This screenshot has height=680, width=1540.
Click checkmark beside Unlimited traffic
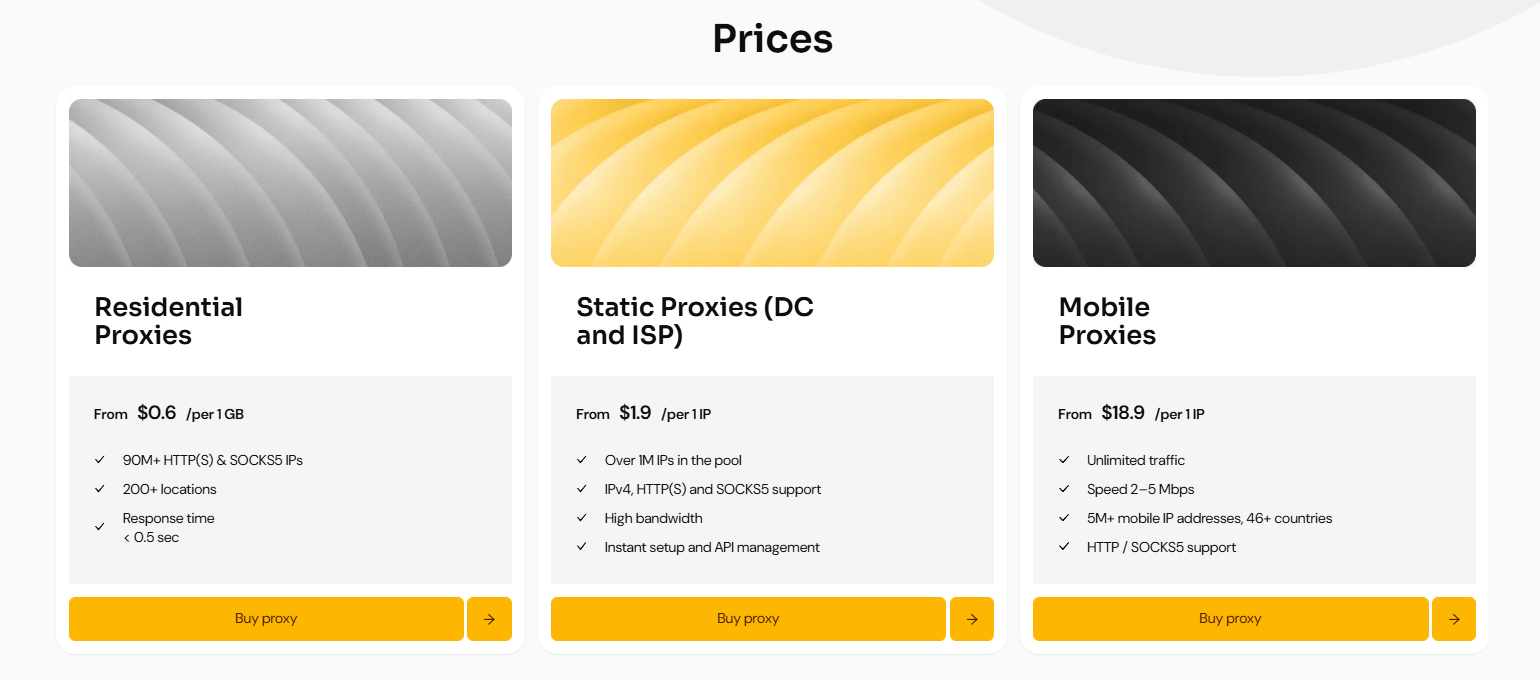point(1064,460)
